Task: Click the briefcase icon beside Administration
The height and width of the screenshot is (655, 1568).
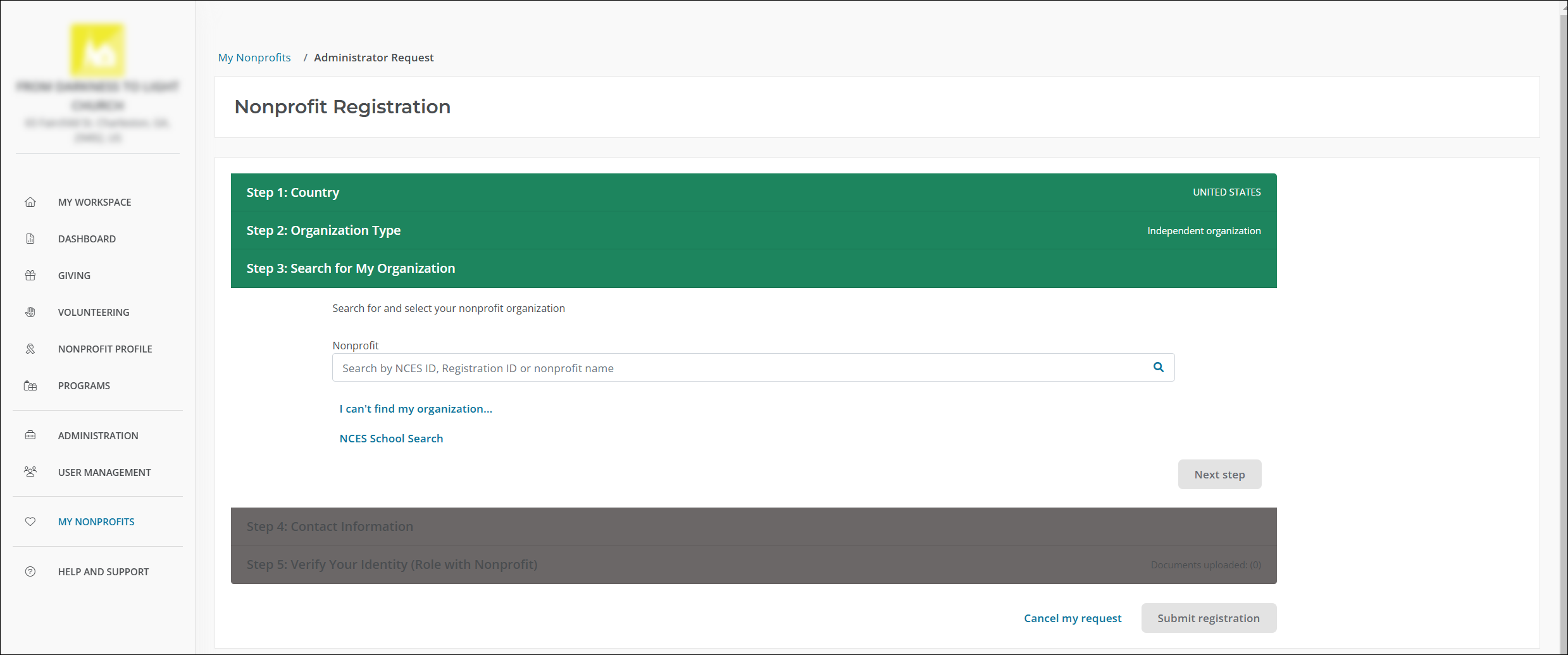Action: (x=30, y=435)
